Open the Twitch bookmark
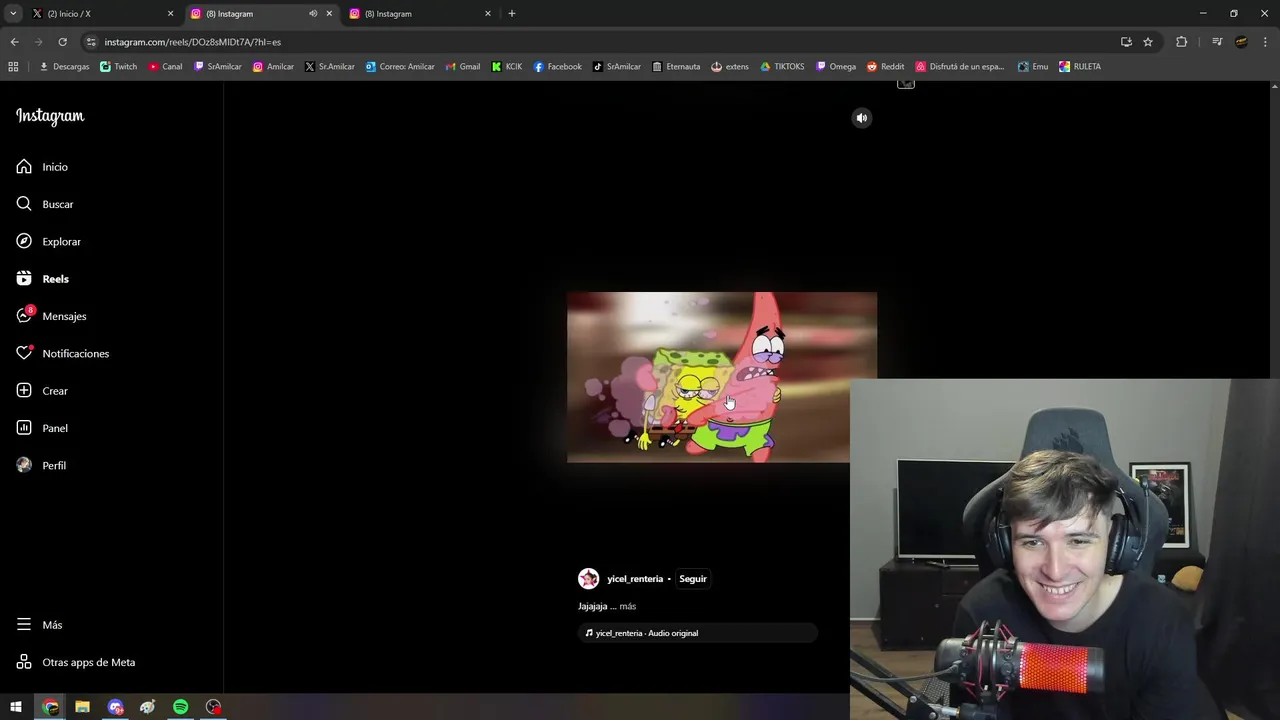 pyautogui.click(x=119, y=67)
